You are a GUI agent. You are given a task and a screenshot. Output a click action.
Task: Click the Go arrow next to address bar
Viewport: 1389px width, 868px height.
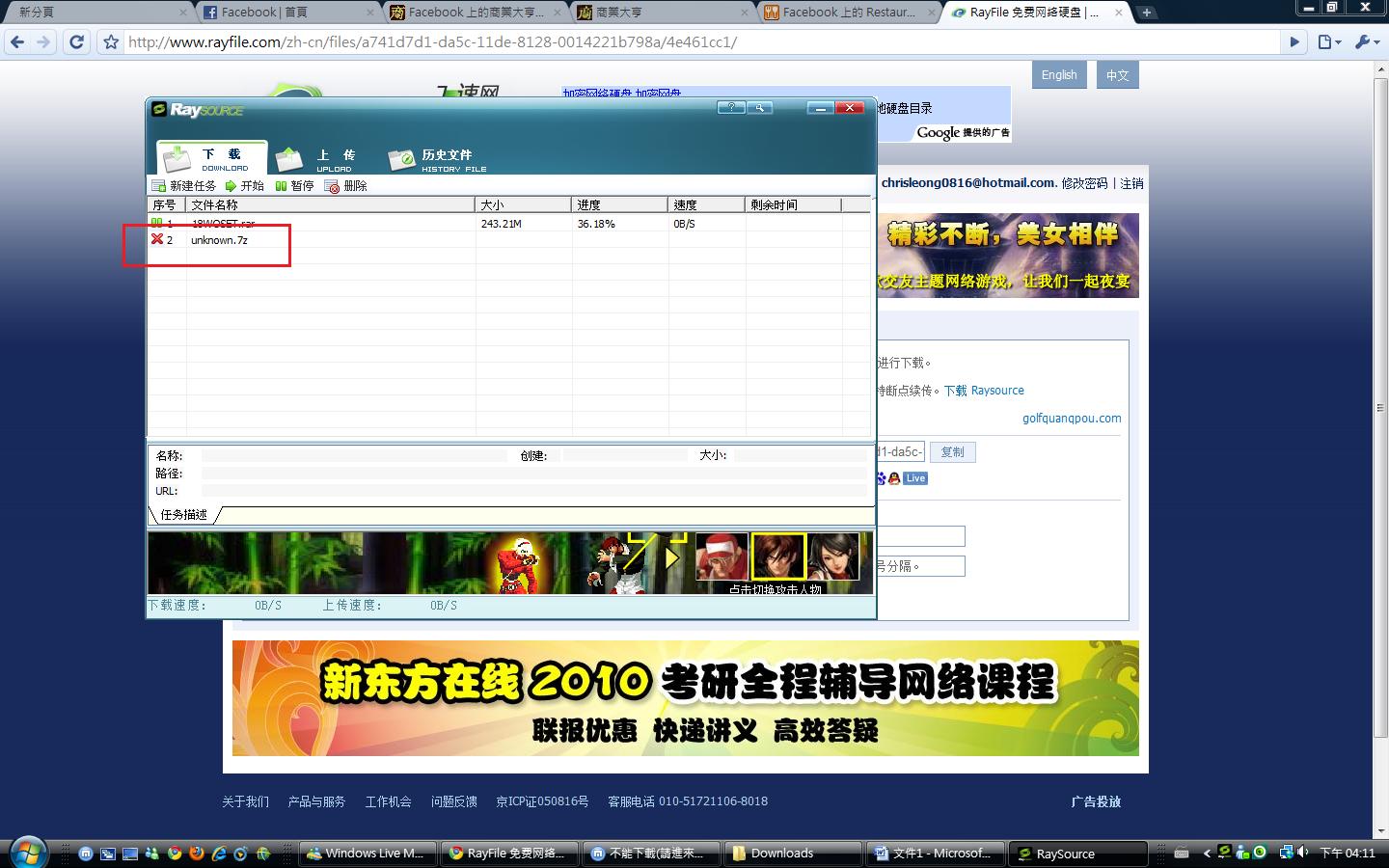click(1295, 42)
